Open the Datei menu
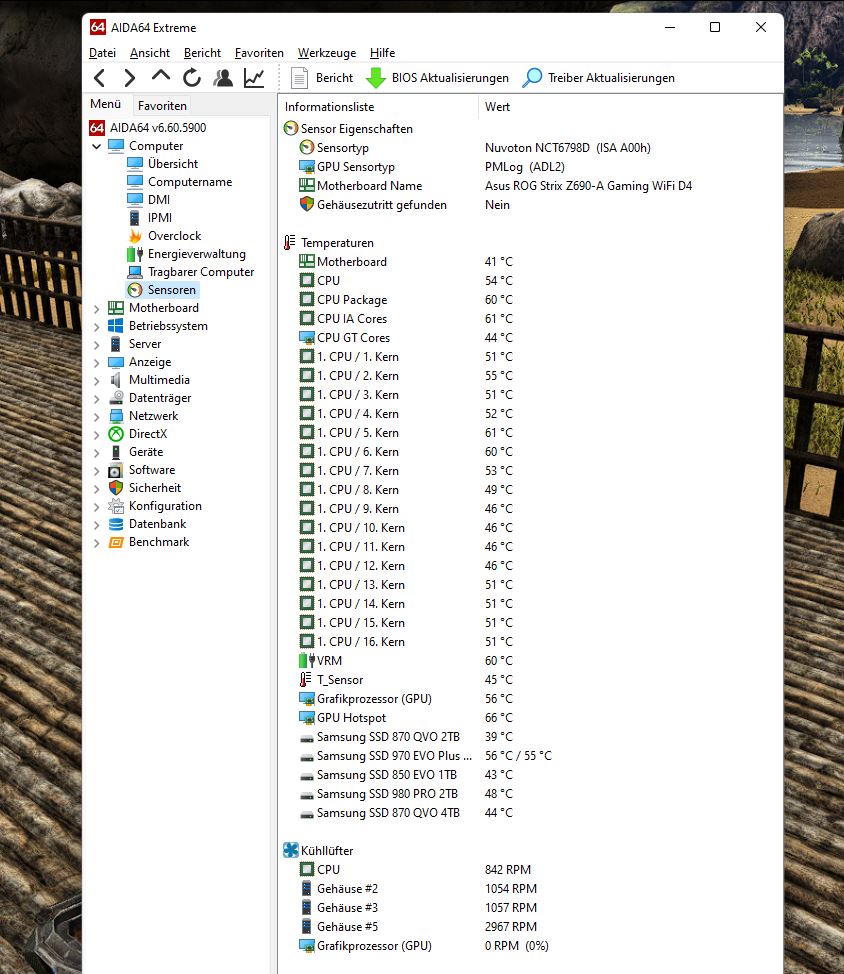The width and height of the screenshot is (844, 974). click(x=102, y=53)
